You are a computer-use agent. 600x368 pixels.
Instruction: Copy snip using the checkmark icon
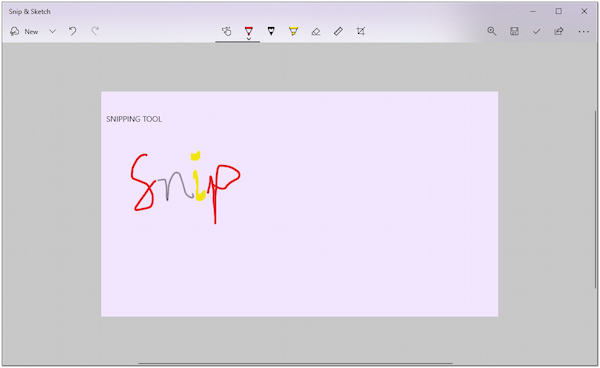point(536,31)
